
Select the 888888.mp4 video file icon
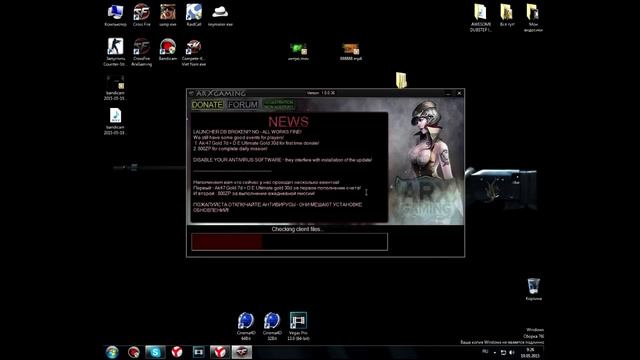point(351,52)
